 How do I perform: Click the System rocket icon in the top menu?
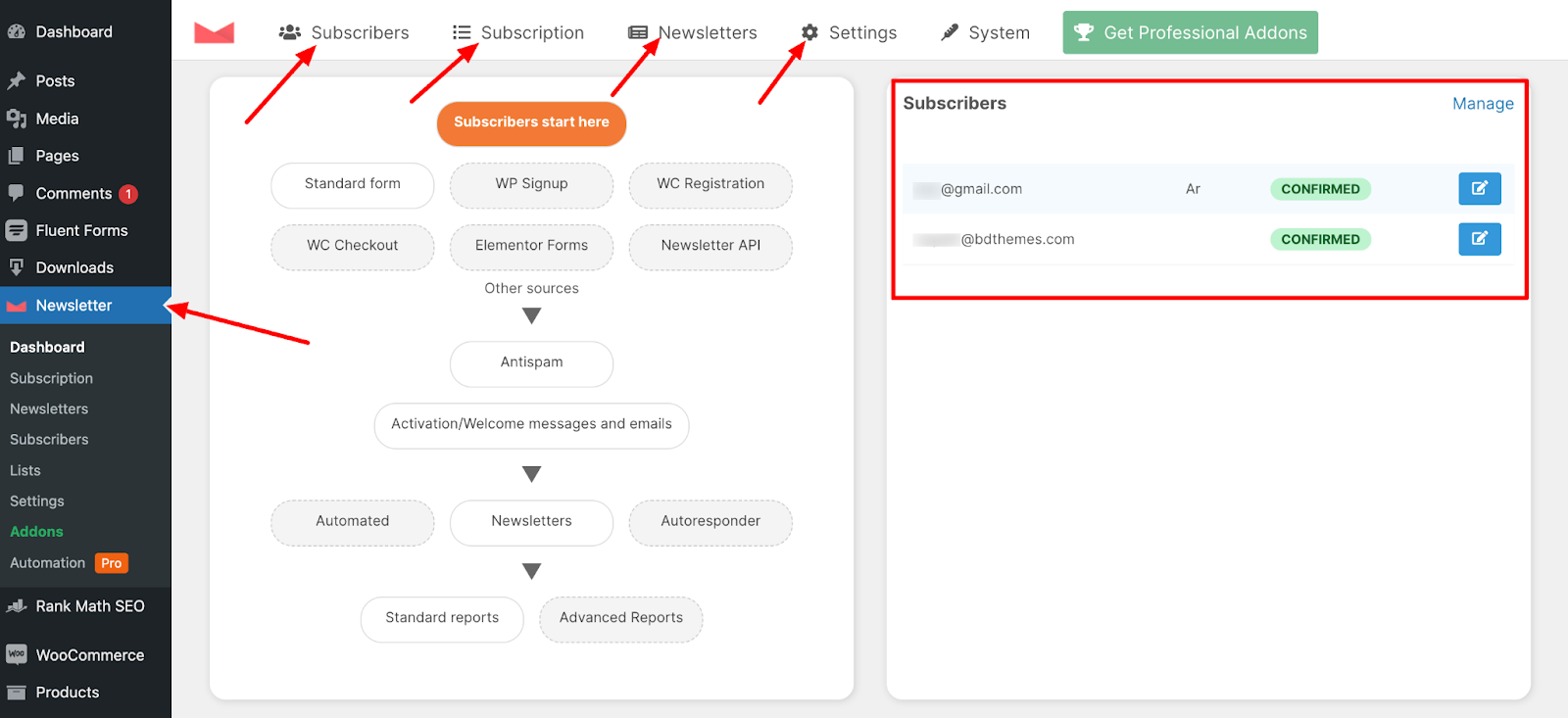[950, 32]
